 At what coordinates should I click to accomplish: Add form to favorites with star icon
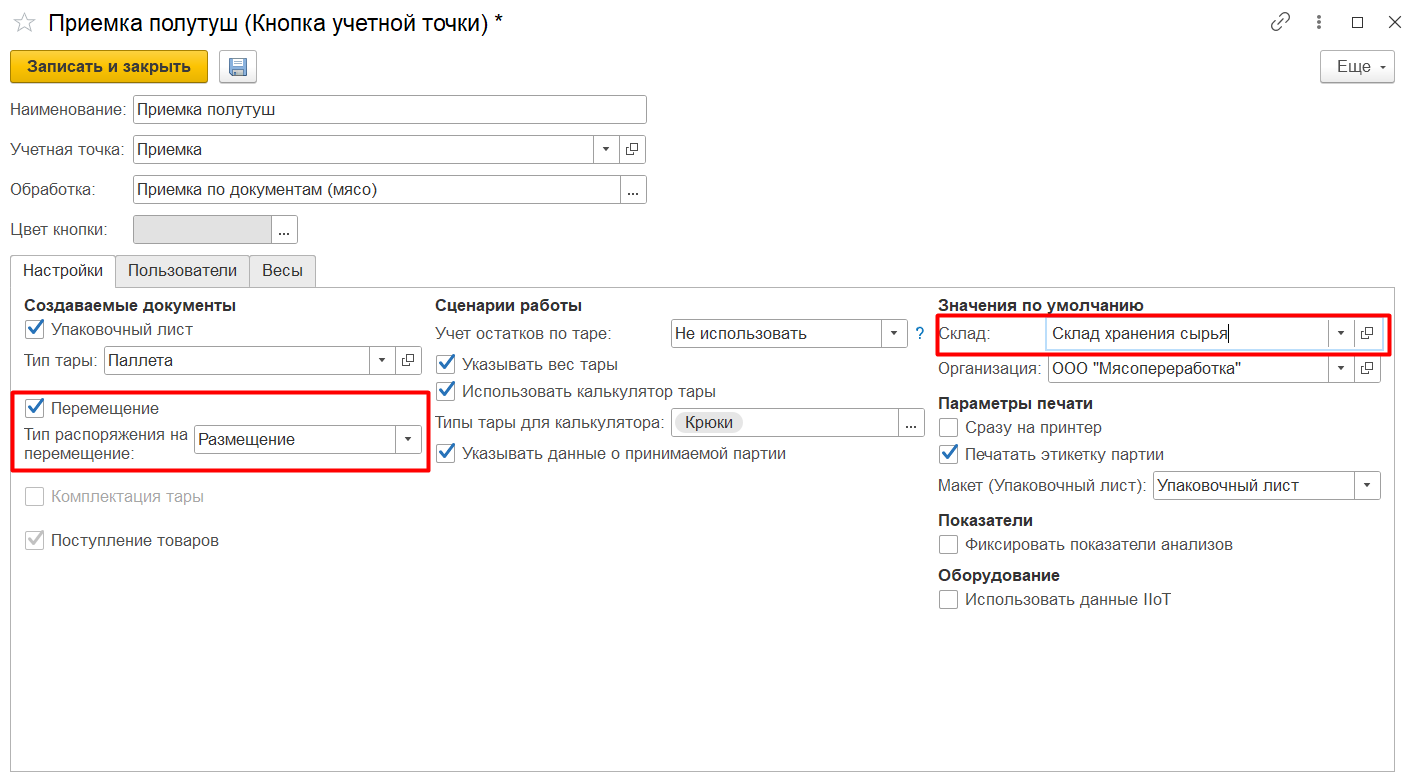(24, 23)
